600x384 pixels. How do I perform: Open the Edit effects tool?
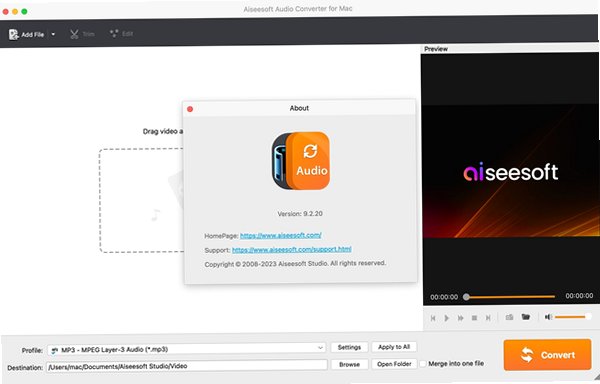point(114,34)
